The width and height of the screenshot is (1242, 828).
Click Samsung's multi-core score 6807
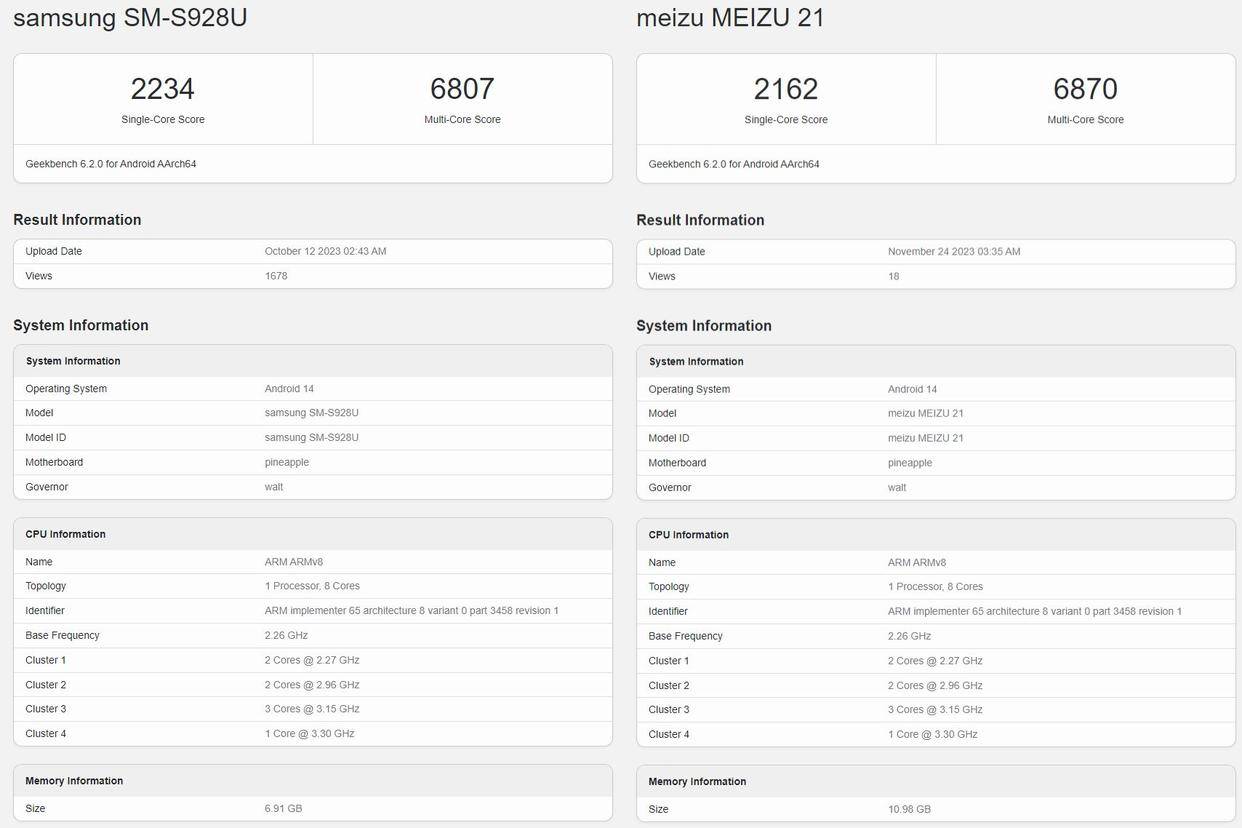[462, 89]
